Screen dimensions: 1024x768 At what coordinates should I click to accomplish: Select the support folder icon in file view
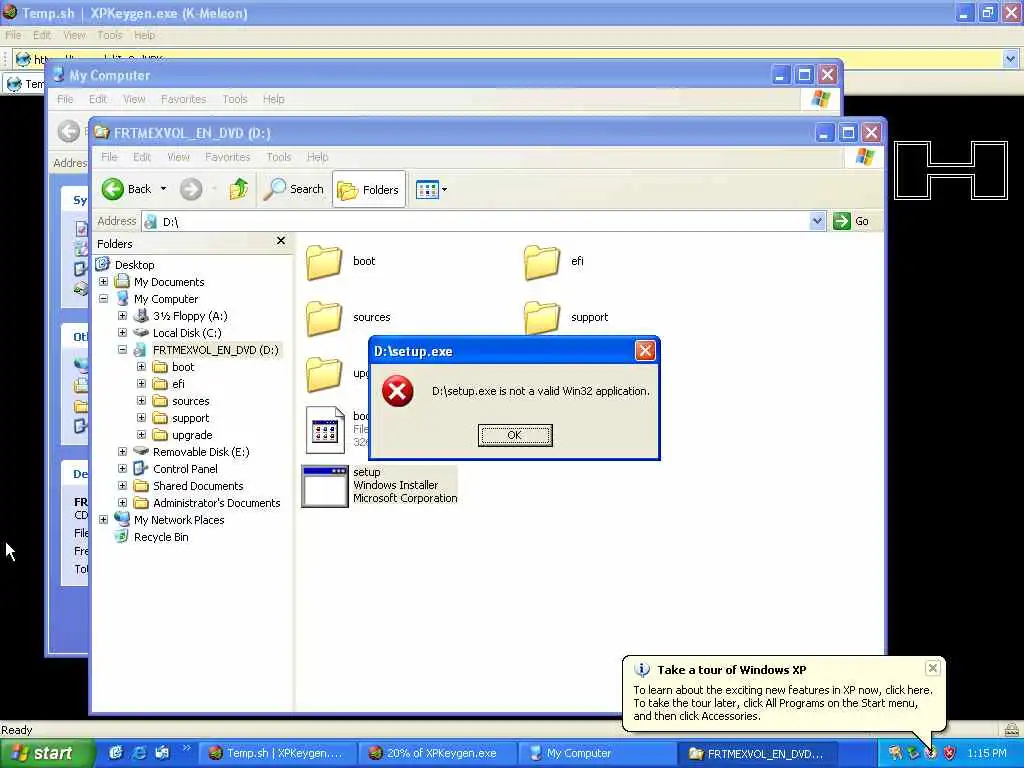coord(542,318)
